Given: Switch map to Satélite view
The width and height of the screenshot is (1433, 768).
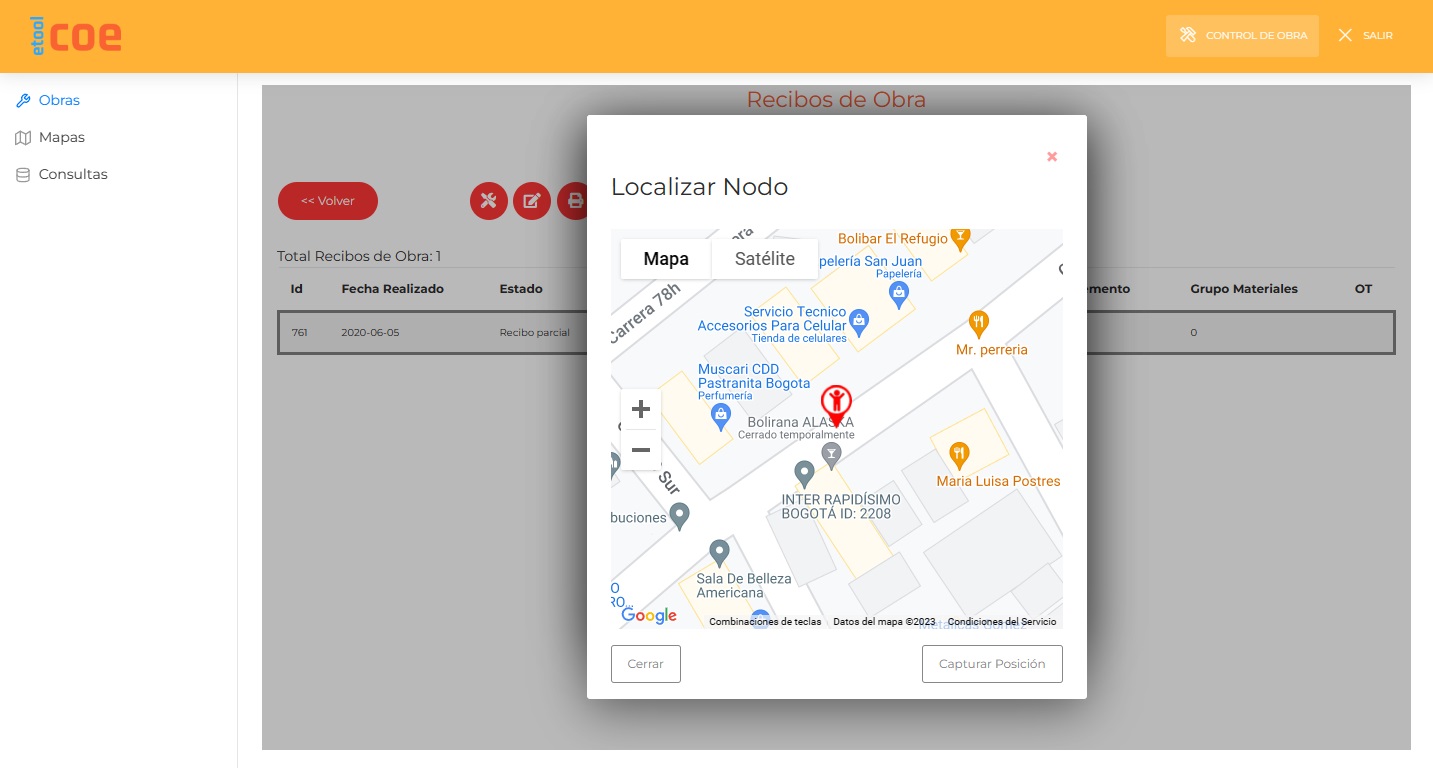Looking at the screenshot, I should click(x=764, y=259).
